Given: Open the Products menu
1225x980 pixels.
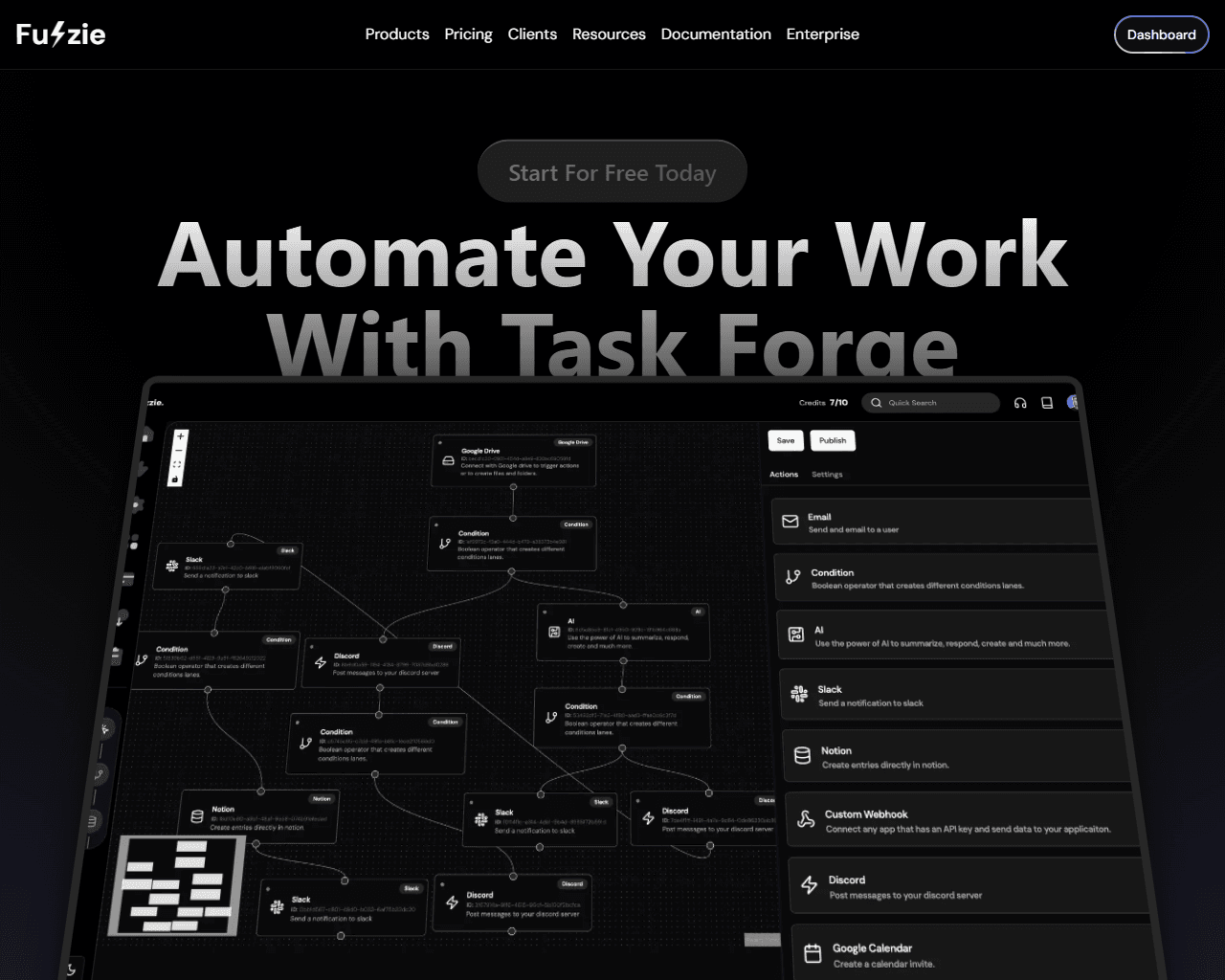Looking at the screenshot, I should coord(397,34).
